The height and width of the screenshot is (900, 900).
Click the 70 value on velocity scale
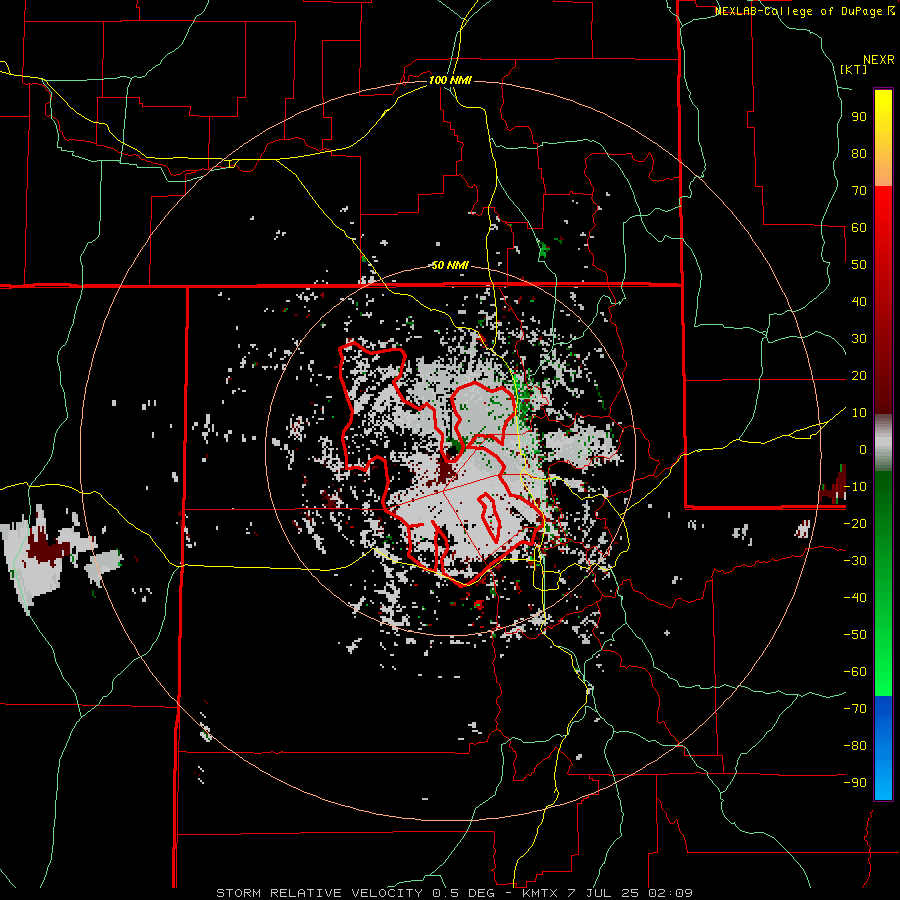[859, 191]
